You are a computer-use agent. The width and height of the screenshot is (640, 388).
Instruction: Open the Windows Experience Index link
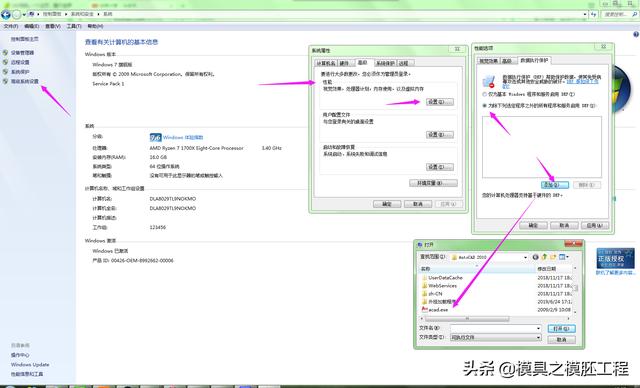[183, 137]
